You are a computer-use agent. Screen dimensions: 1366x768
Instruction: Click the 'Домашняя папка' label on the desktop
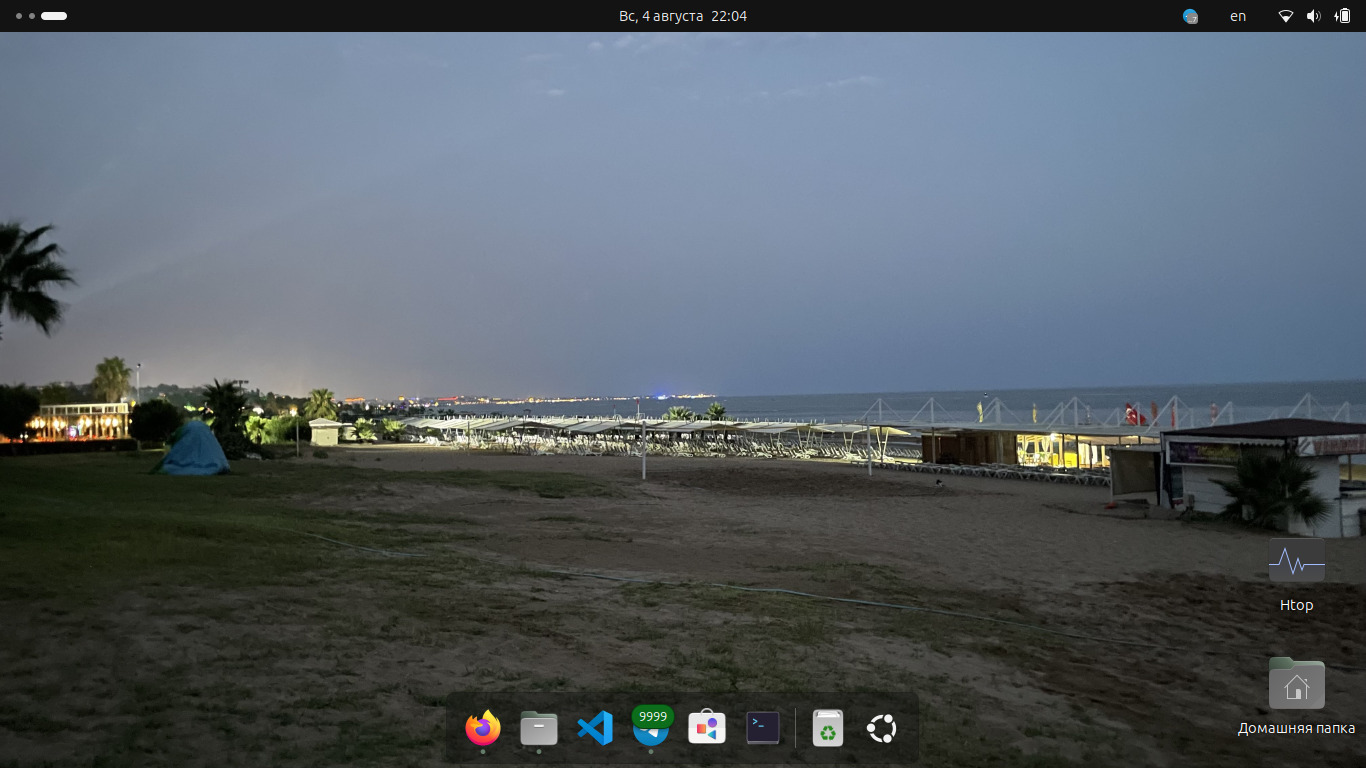pyautogui.click(x=1296, y=728)
